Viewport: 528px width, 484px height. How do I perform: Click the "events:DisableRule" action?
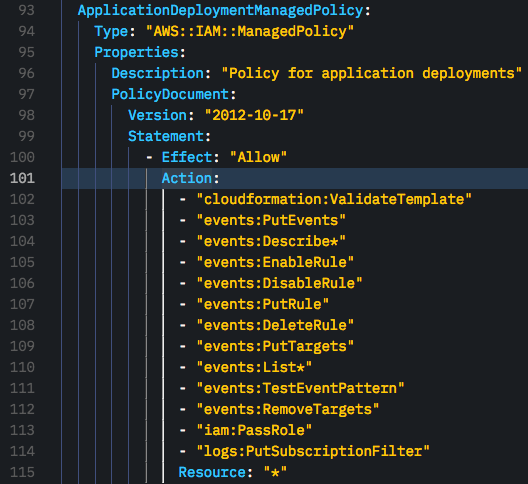point(279,283)
